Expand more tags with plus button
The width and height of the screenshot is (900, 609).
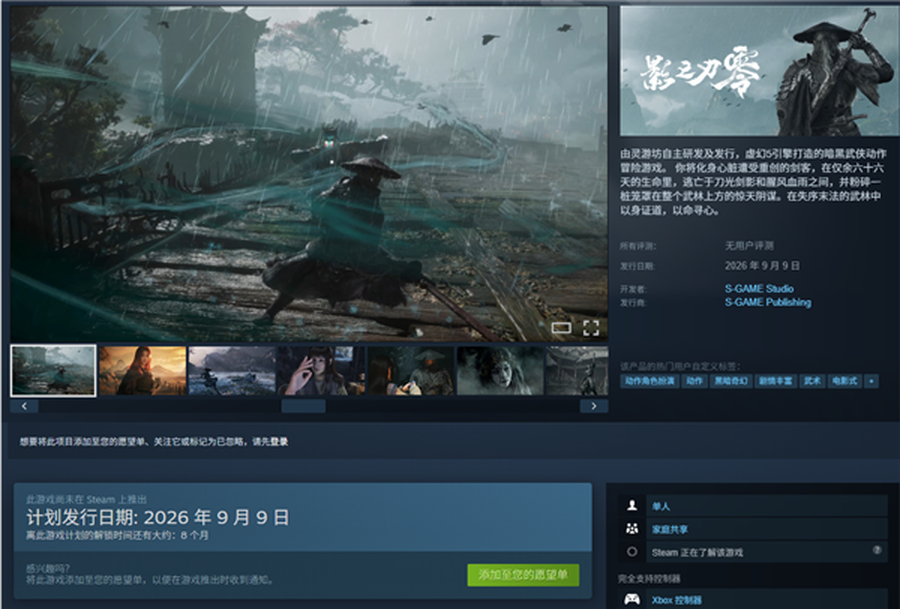tap(872, 381)
